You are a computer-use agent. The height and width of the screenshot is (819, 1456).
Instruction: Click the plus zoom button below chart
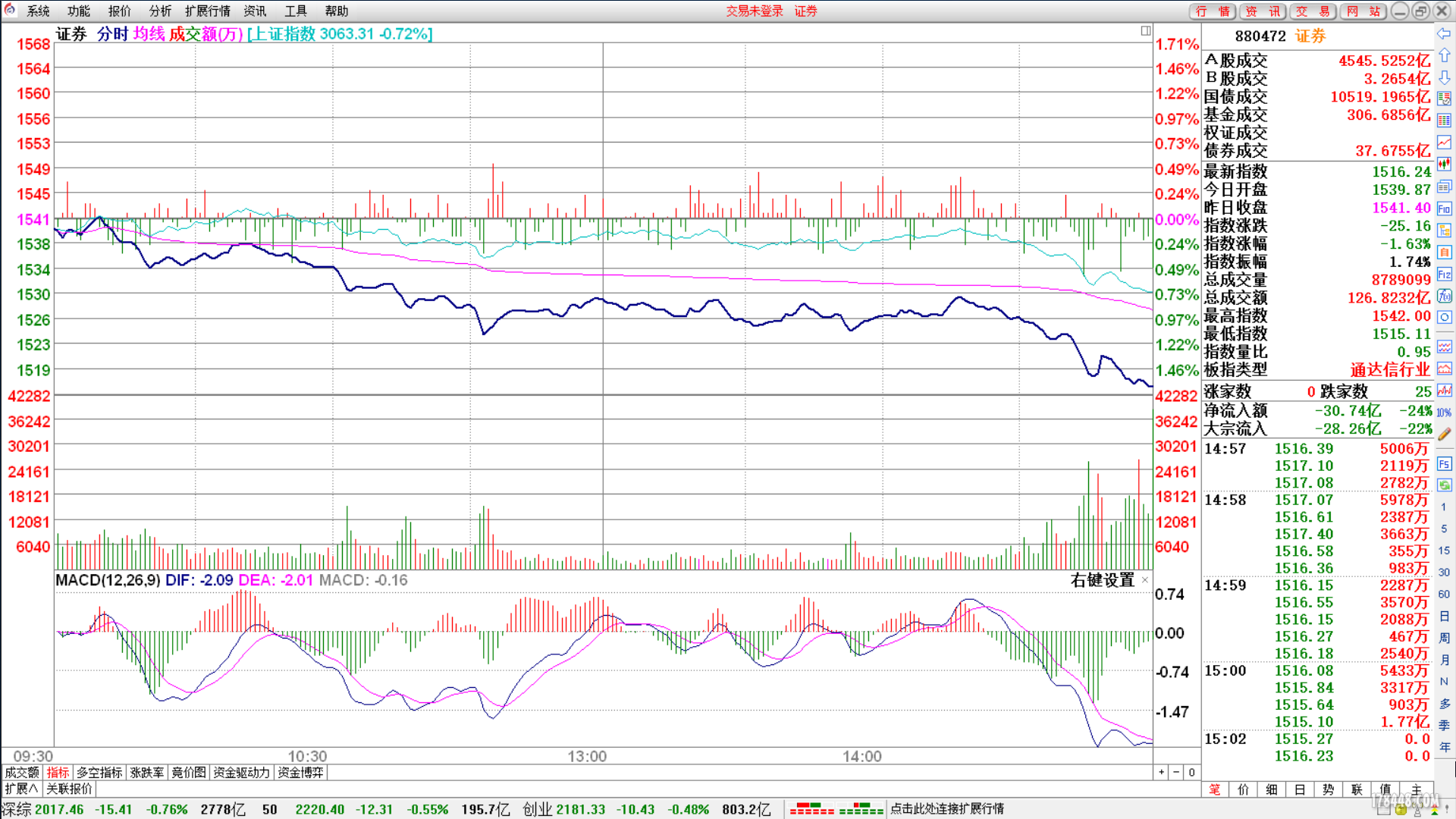[1161, 772]
